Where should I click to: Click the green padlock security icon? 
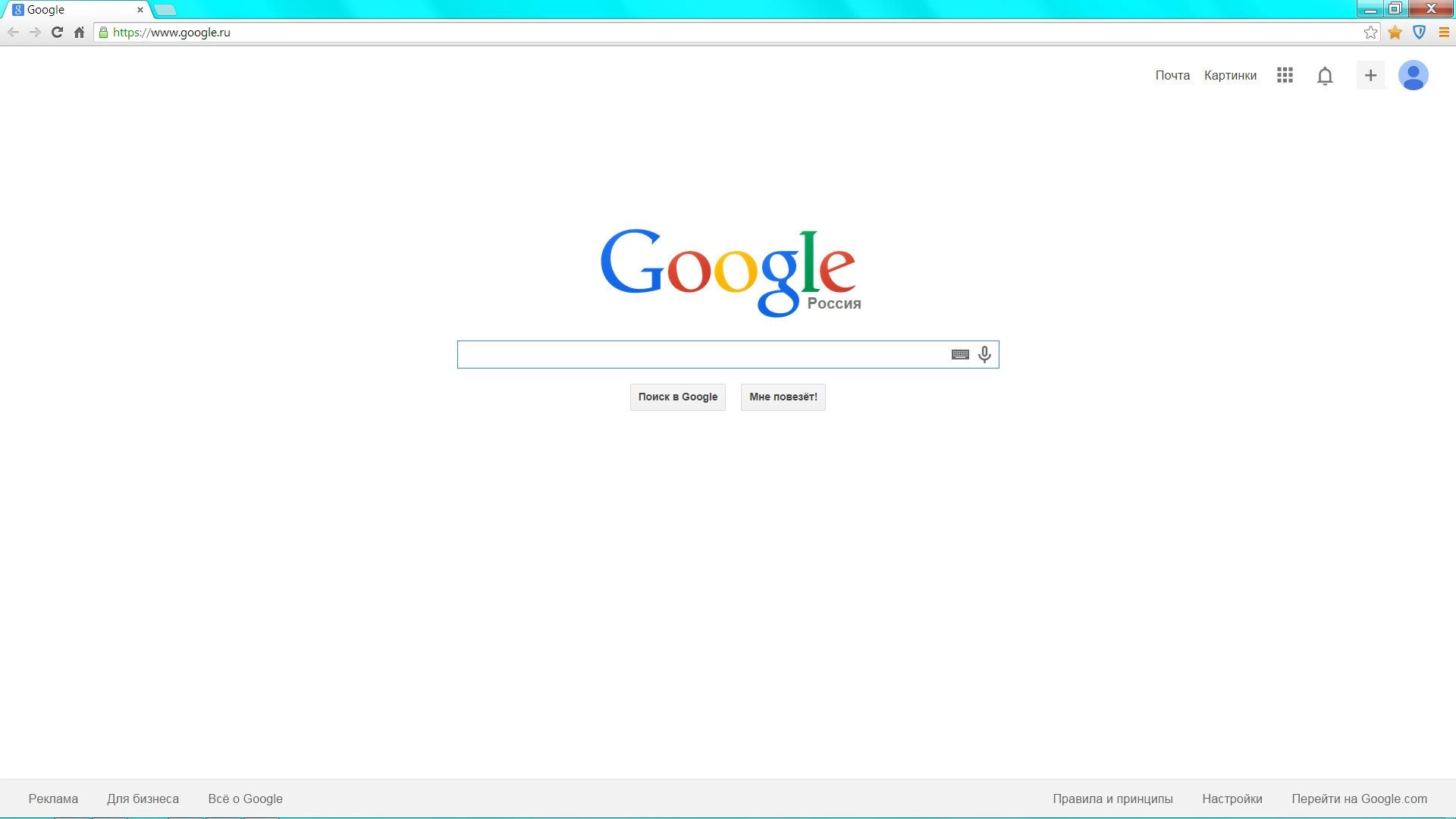(104, 33)
